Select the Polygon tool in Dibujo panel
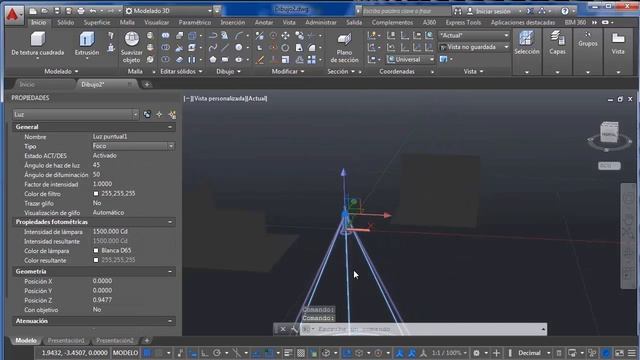Viewport: 640px width, 360px height. click(213, 60)
